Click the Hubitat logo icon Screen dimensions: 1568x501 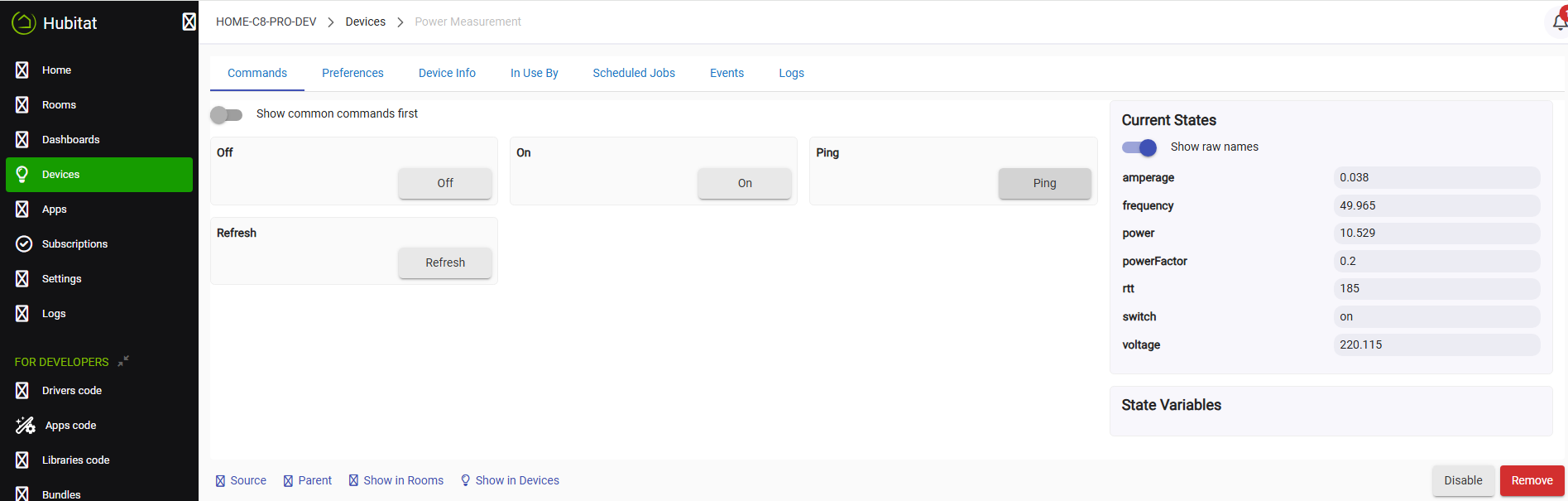click(24, 23)
